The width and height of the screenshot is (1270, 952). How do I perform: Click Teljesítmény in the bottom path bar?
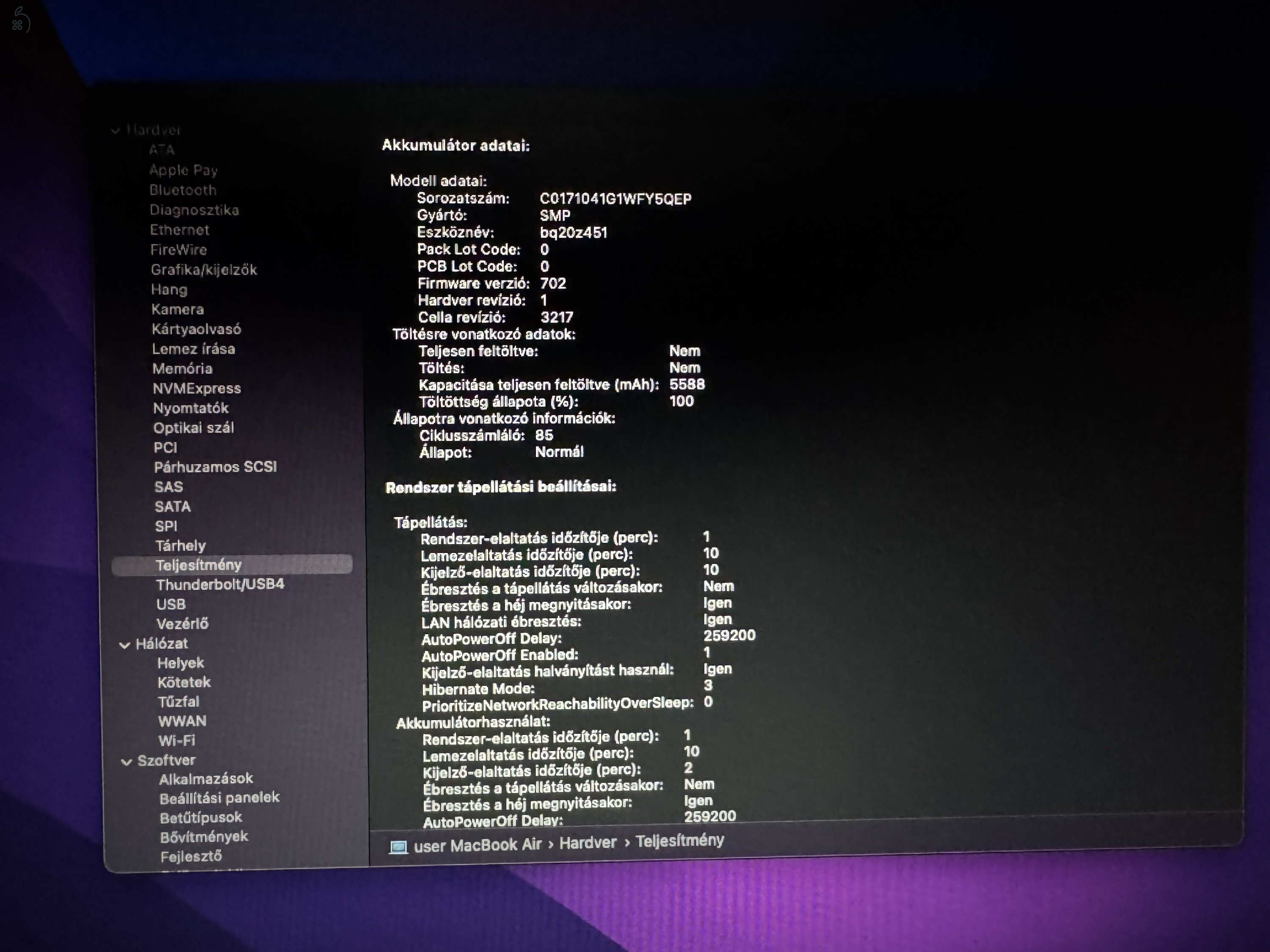679,841
